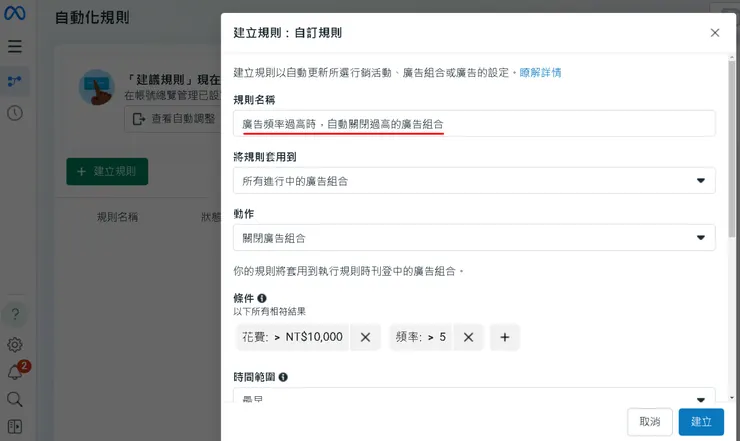740x441 pixels.
Task: Open the search magnifier icon
Action: [x=15, y=399]
